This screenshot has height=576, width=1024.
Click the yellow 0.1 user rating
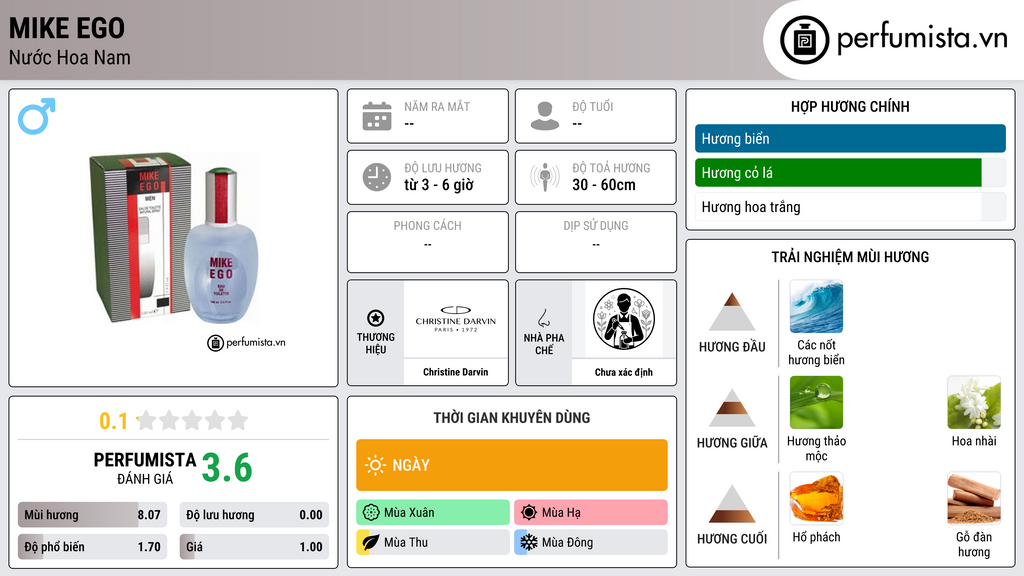point(114,421)
